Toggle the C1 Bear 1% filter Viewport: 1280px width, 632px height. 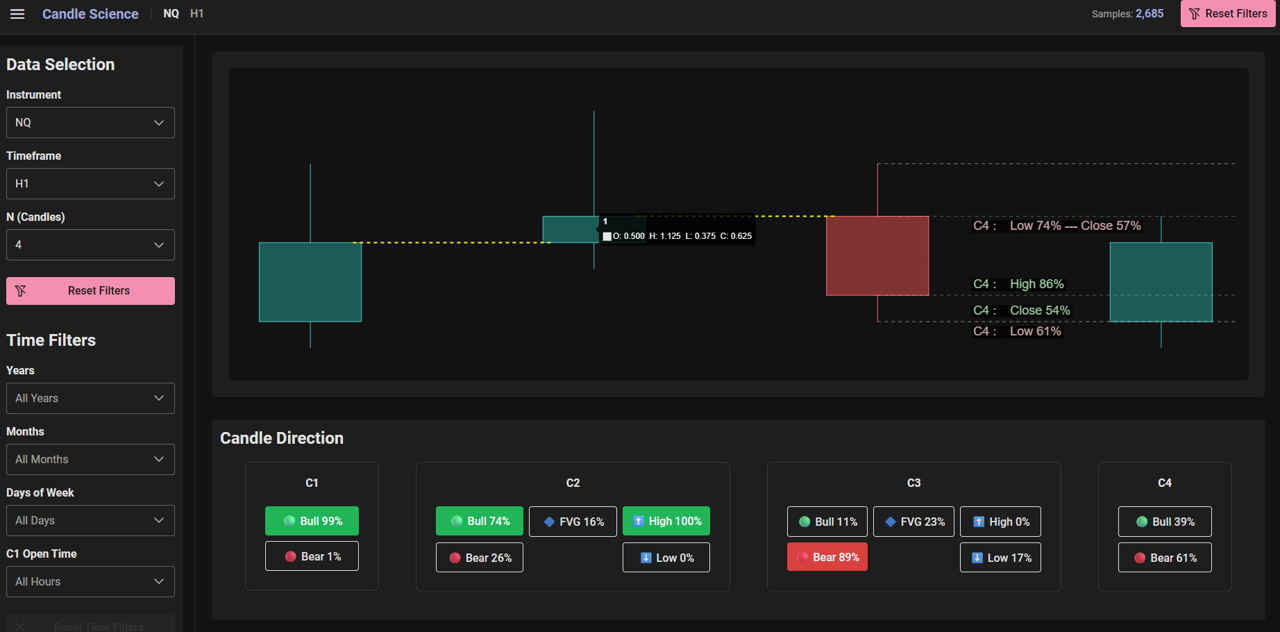(x=312, y=556)
